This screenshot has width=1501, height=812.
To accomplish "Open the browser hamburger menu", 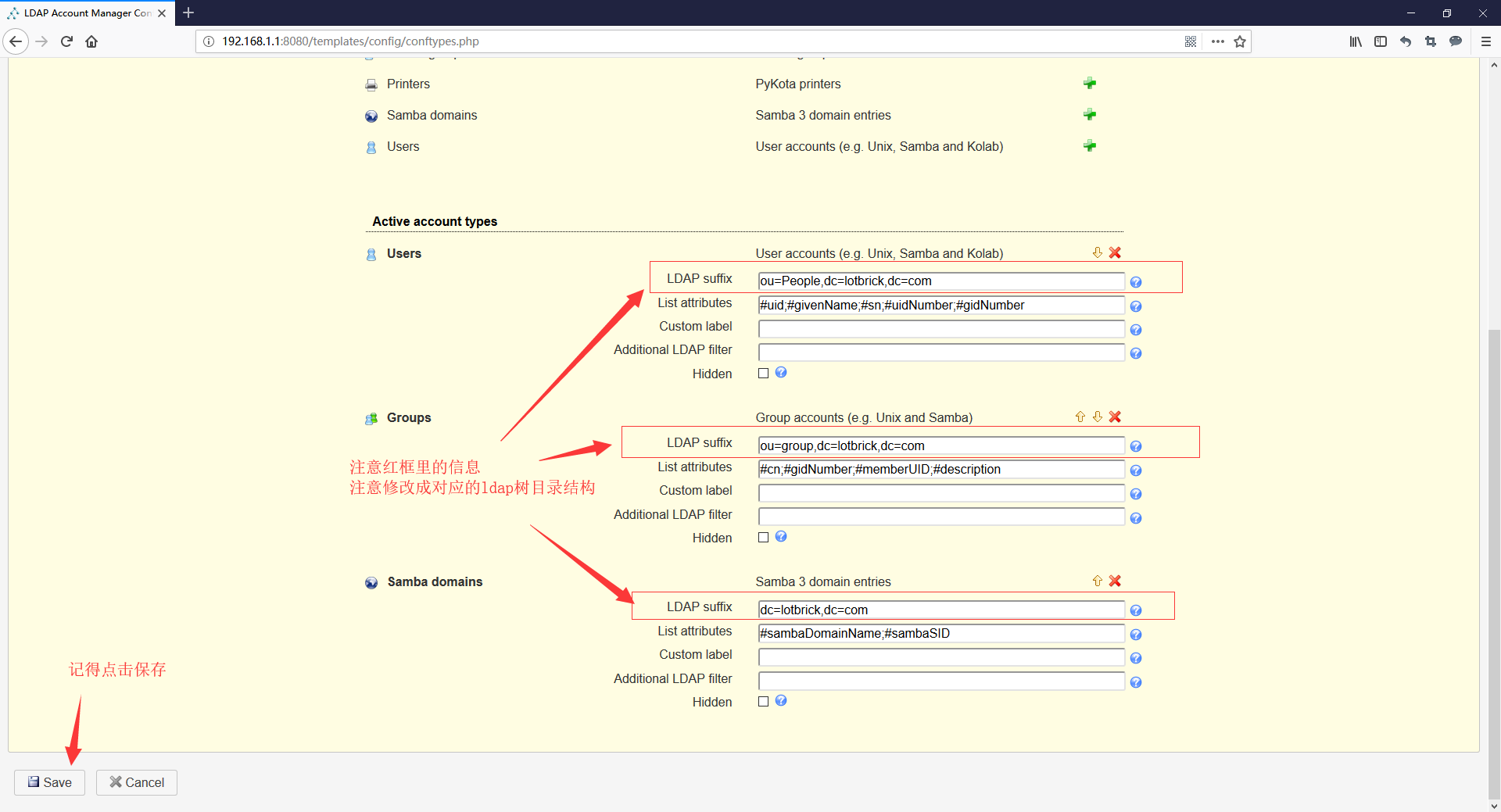I will click(1486, 41).
